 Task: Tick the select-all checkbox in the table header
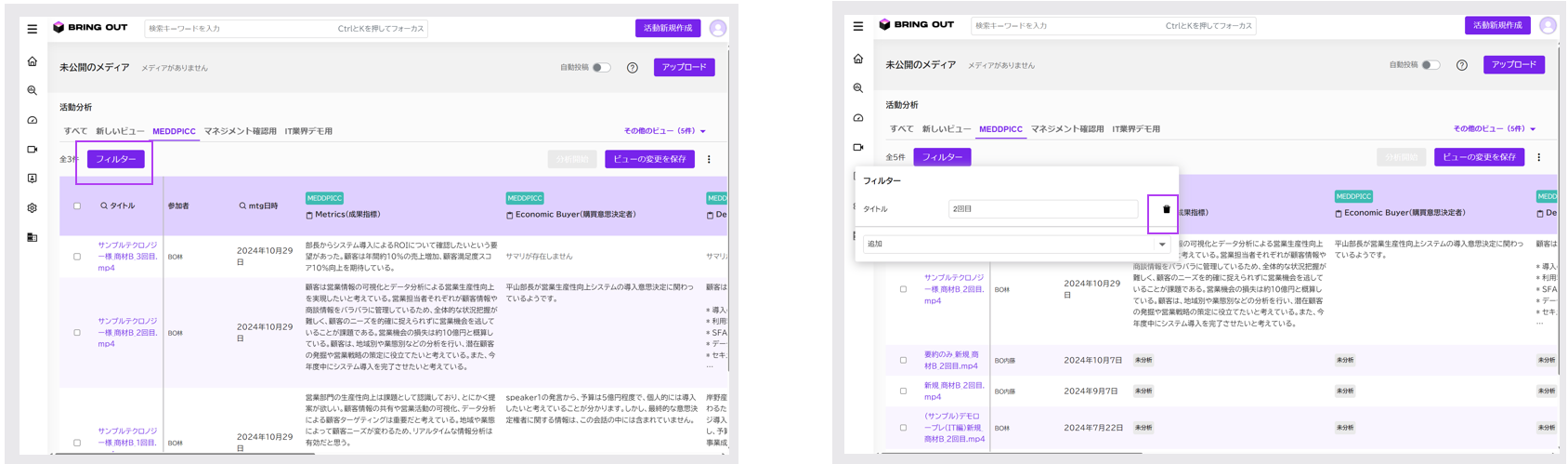pos(77,206)
